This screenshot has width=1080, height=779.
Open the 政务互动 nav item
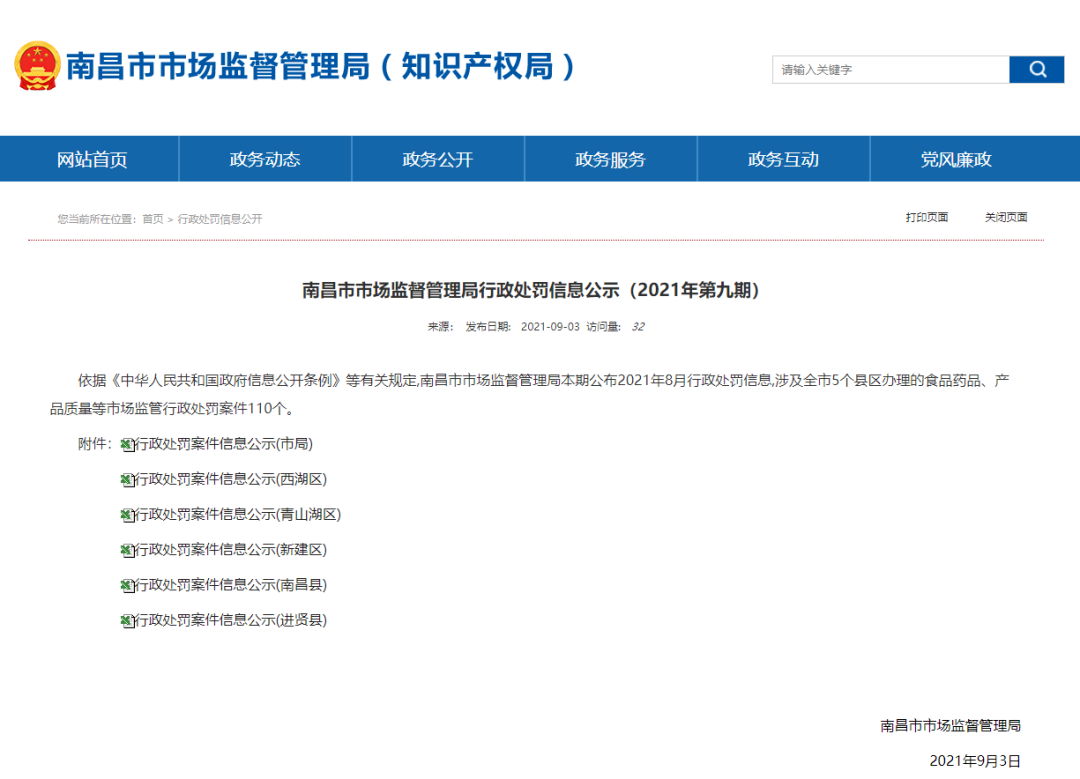tap(784, 159)
